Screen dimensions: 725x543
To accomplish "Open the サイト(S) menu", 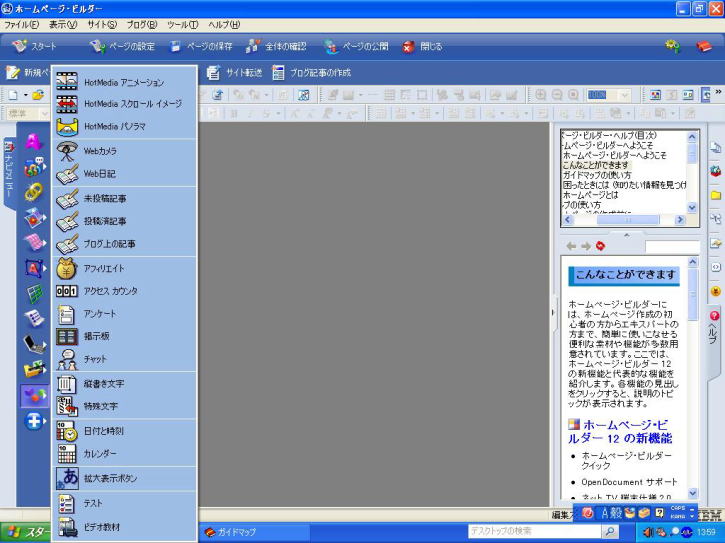I will (x=102, y=25).
